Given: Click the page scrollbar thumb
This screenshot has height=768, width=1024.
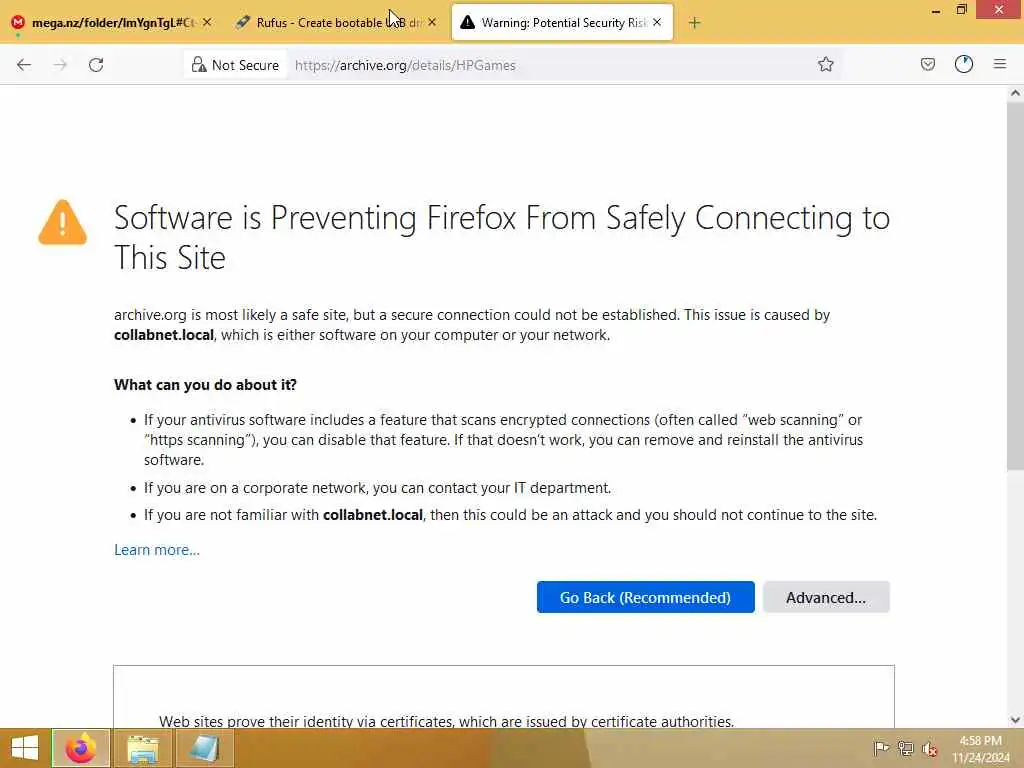Looking at the screenshot, I should (x=1015, y=287).
